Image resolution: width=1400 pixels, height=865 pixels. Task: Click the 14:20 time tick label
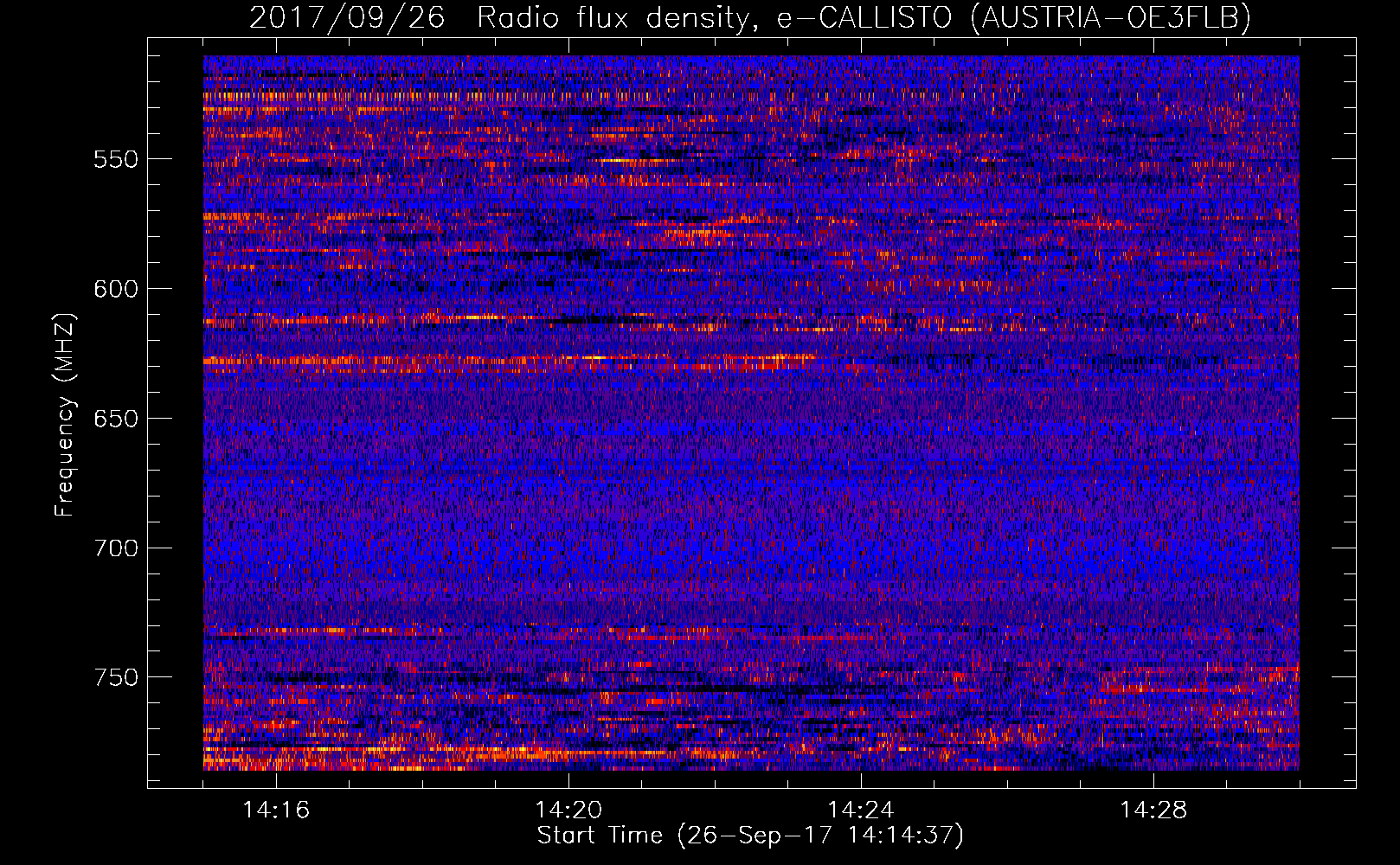point(568,810)
